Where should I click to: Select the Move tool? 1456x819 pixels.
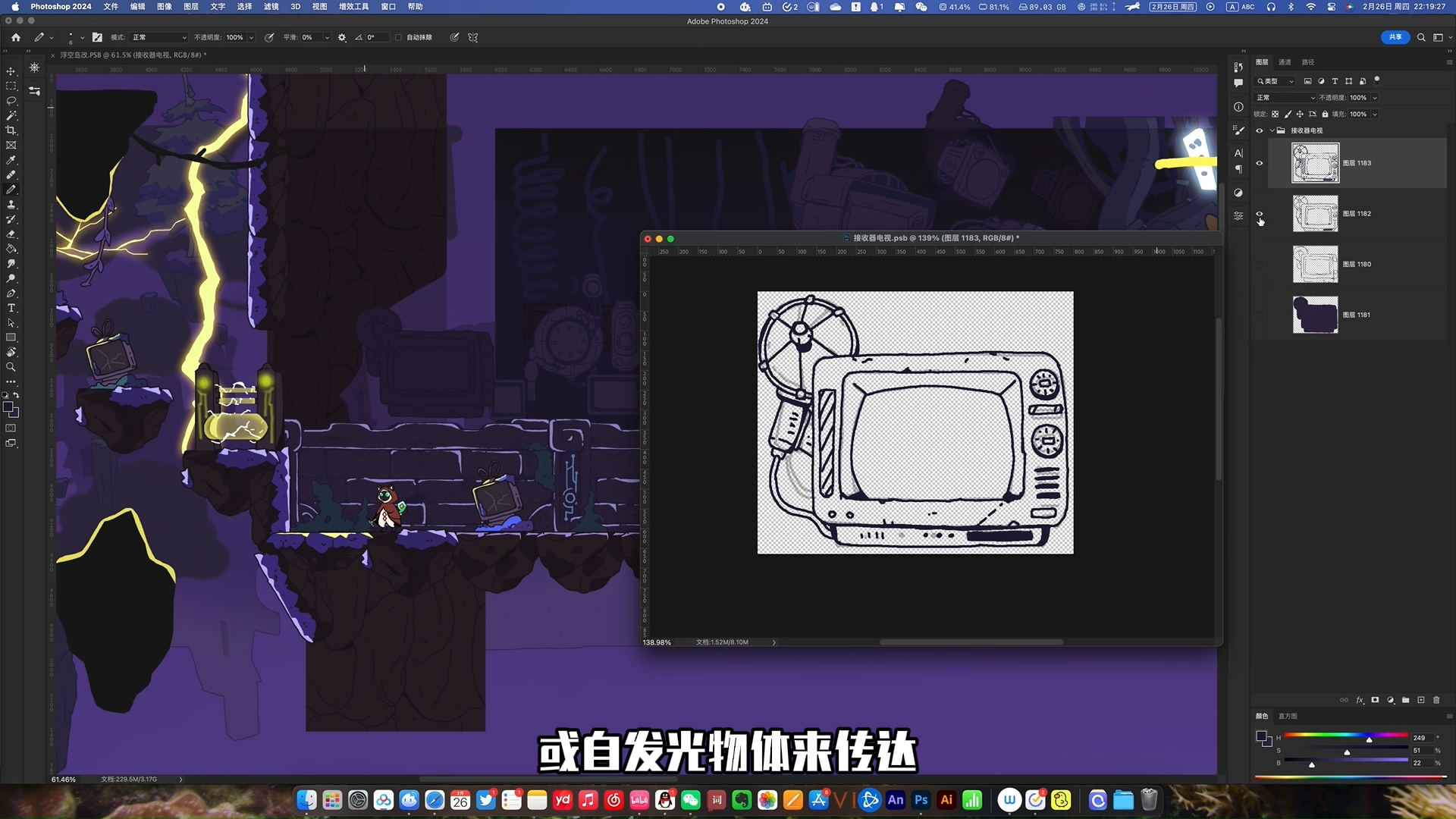click(11, 71)
